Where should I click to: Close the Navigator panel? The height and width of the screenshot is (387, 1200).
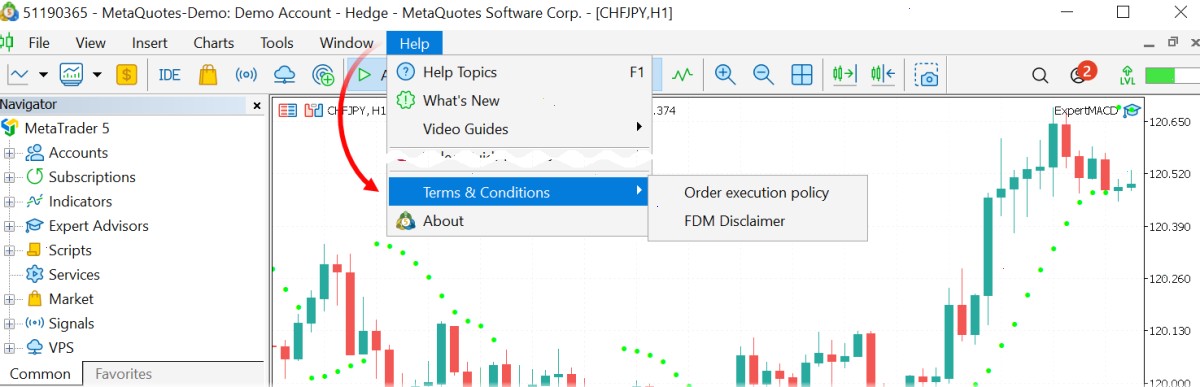click(x=257, y=105)
